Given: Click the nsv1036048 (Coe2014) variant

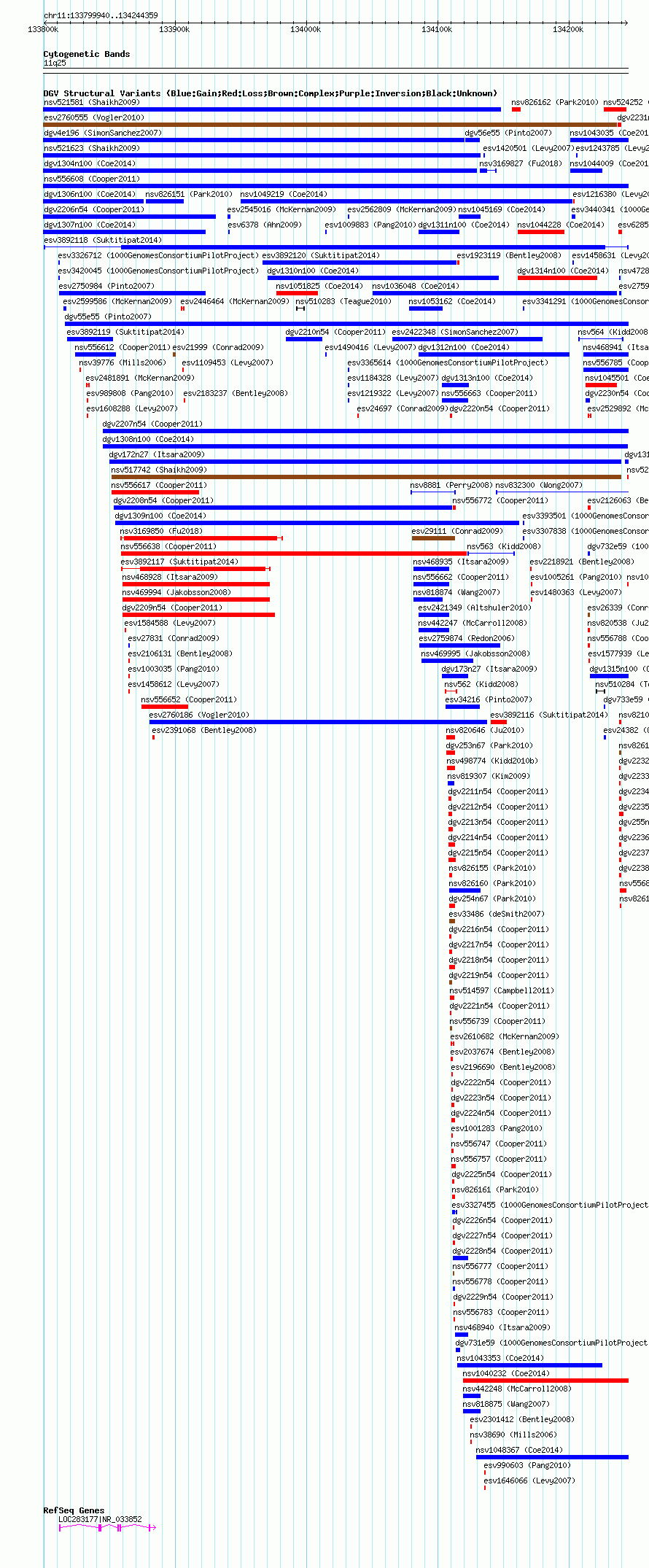Looking at the screenshot, I should click(x=494, y=293).
